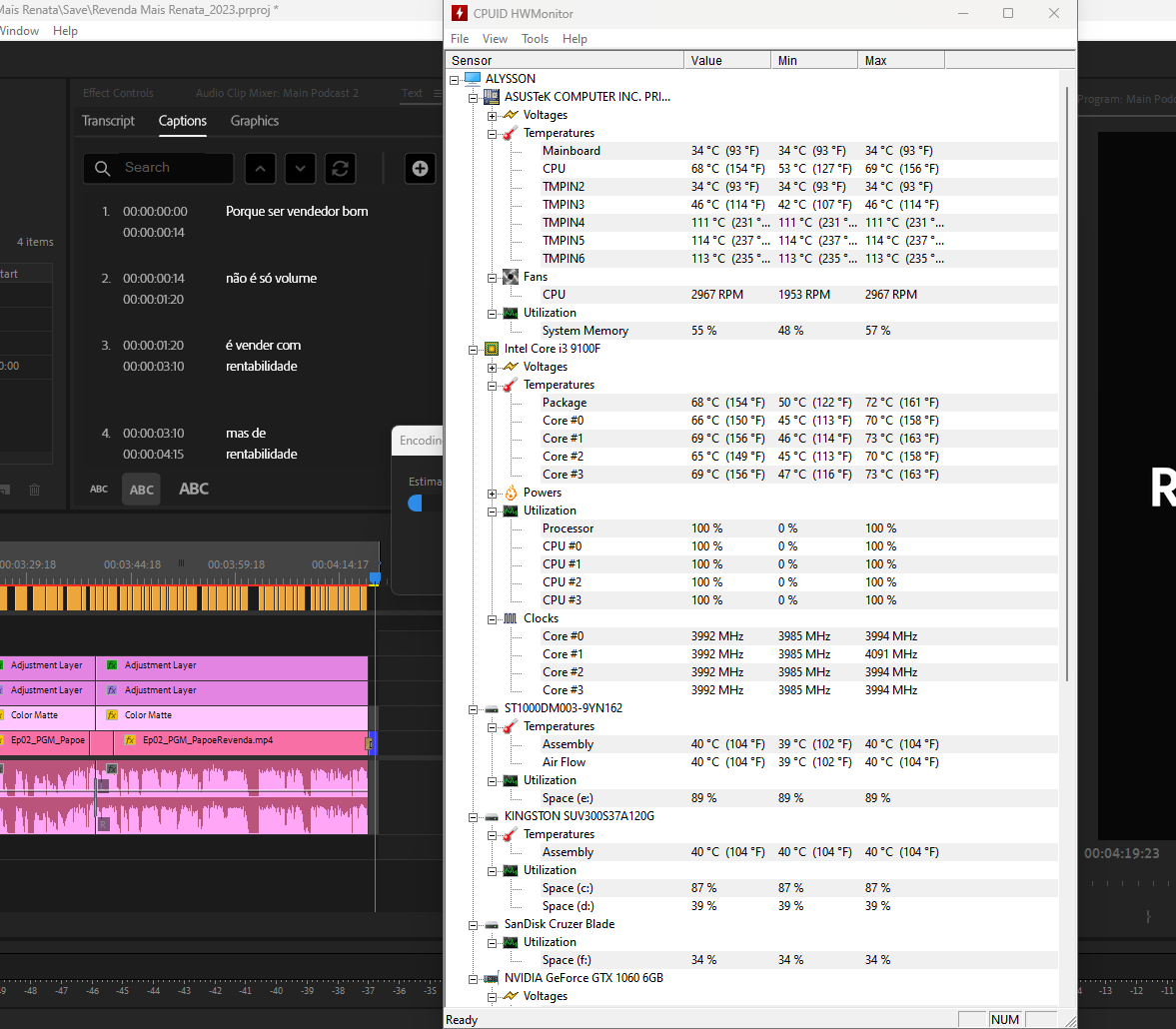Click the search magnifier icon in Captions panel
The image size is (1176, 1029).
click(x=103, y=168)
